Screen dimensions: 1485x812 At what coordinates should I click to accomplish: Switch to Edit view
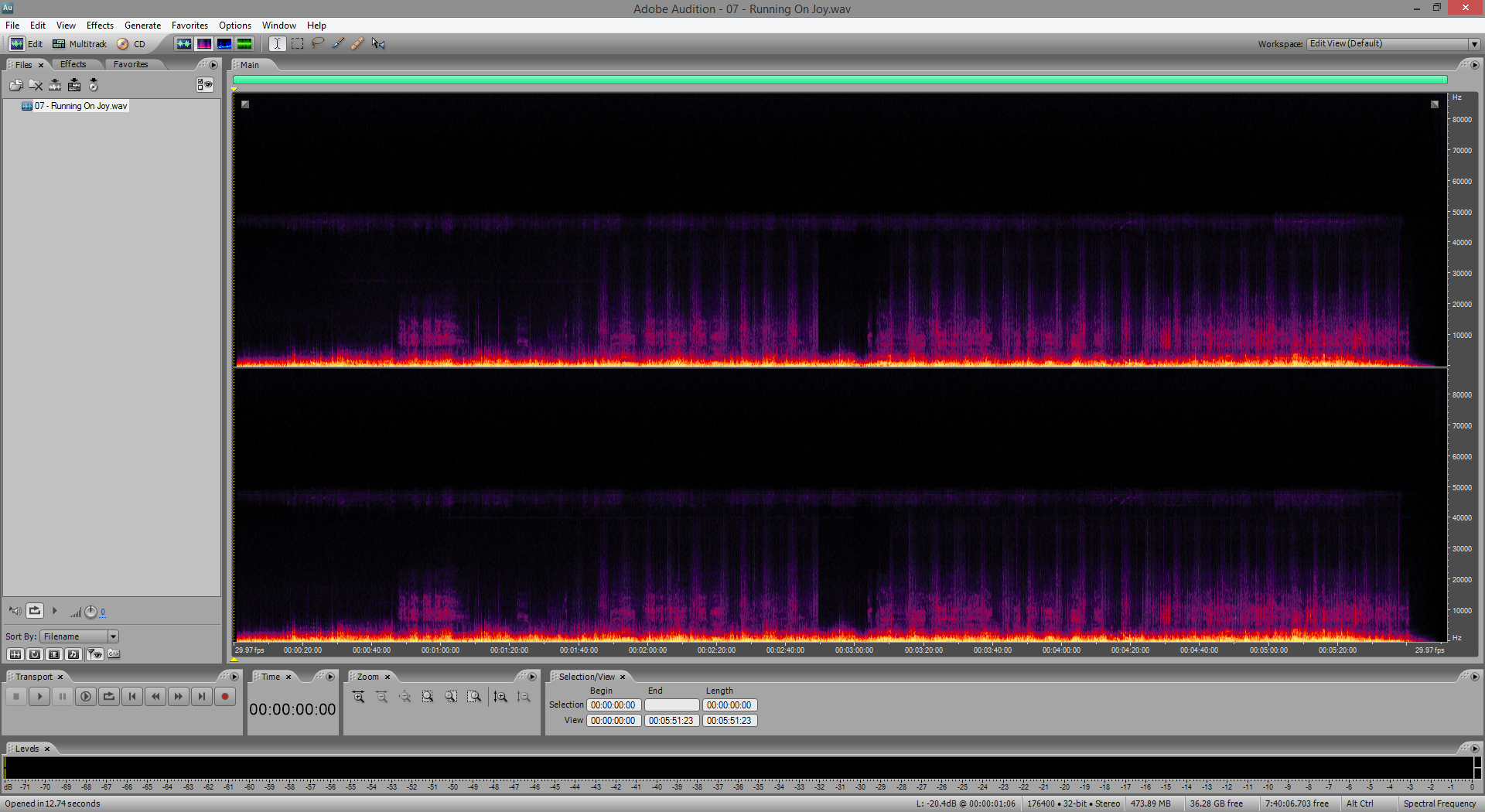point(26,44)
